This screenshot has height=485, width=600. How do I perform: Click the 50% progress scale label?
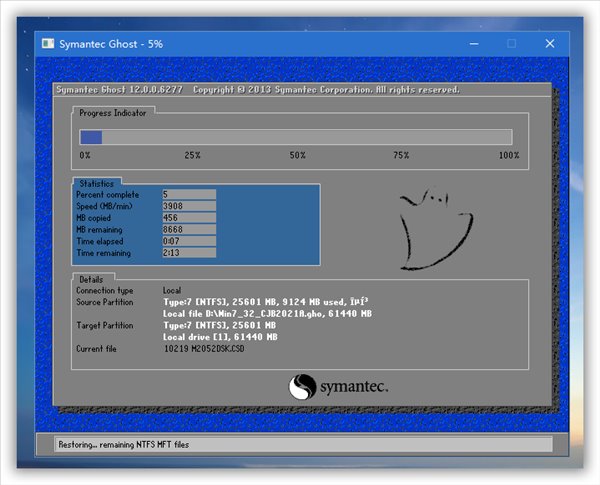pyautogui.click(x=297, y=155)
